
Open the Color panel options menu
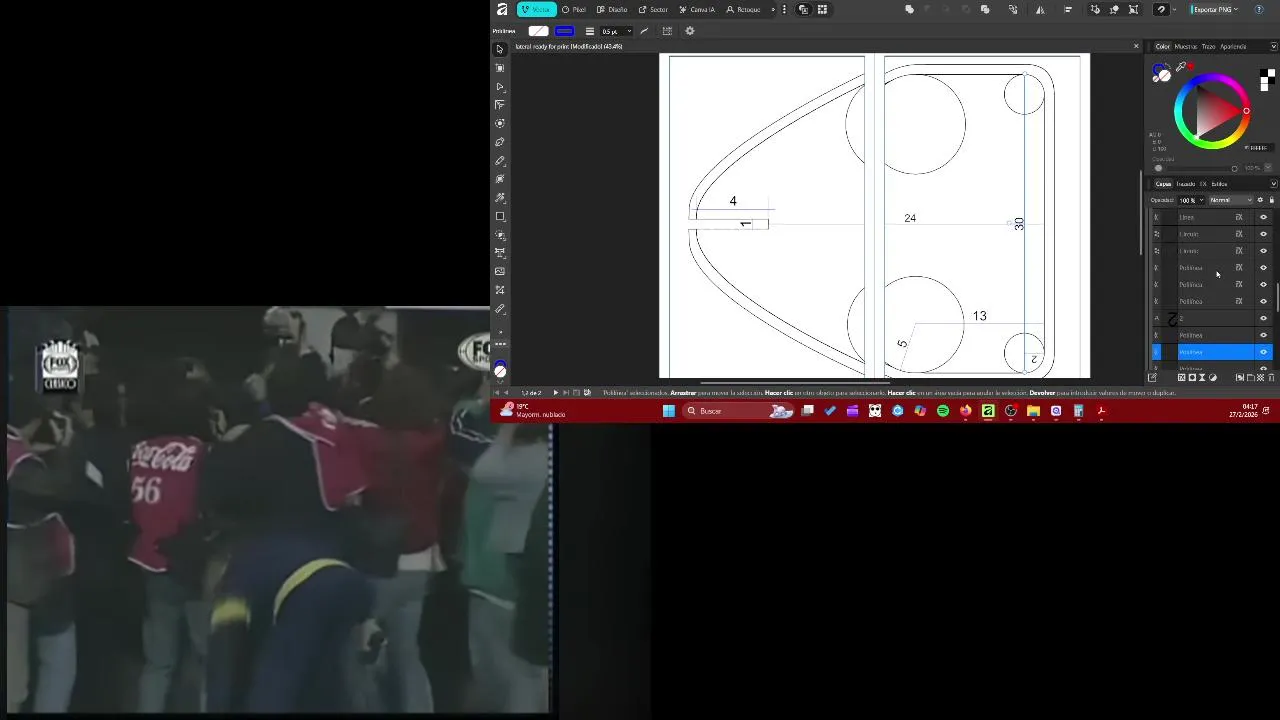[x=1273, y=46]
